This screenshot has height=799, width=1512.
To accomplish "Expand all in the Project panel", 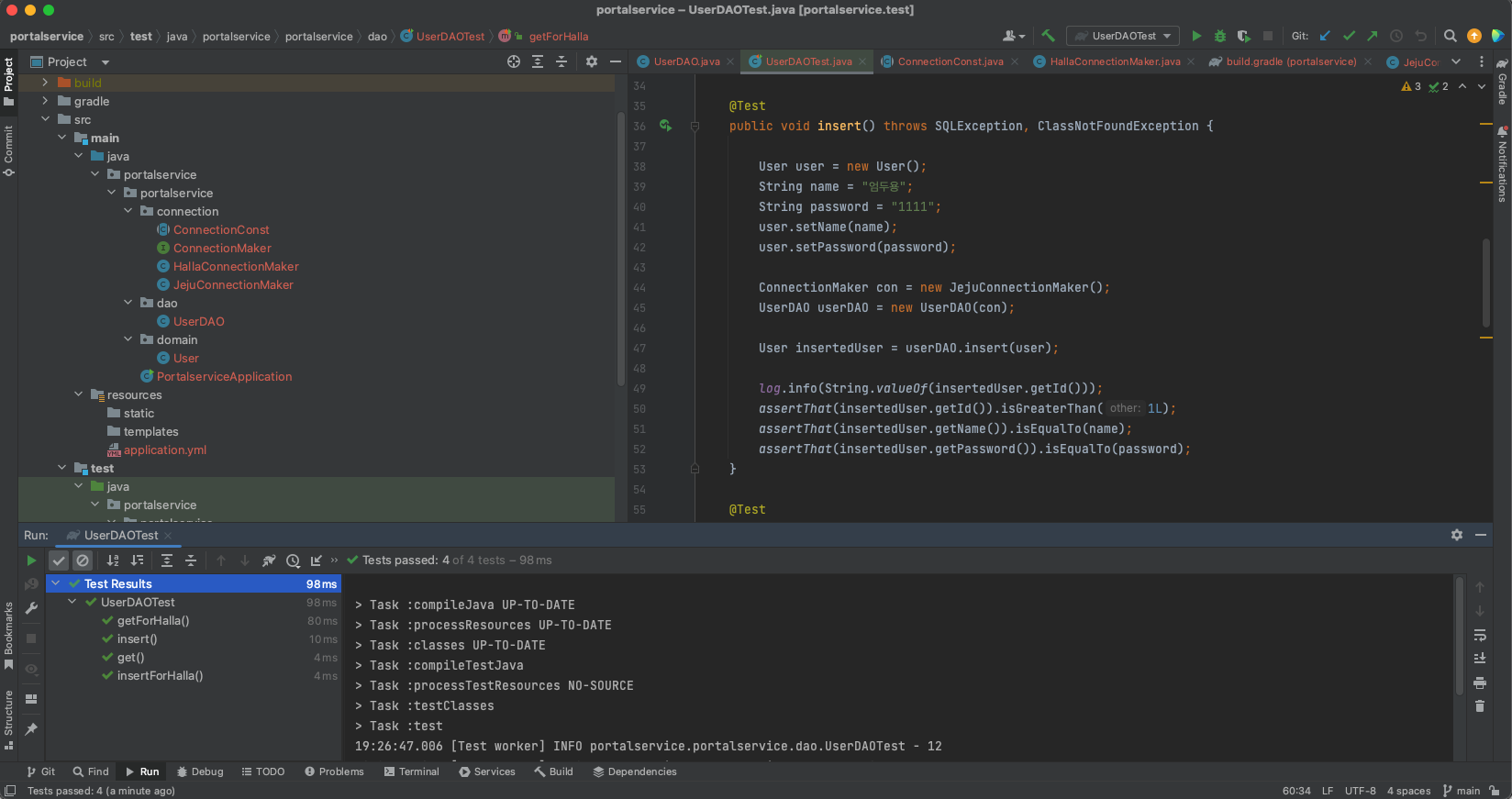I will pos(538,61).
